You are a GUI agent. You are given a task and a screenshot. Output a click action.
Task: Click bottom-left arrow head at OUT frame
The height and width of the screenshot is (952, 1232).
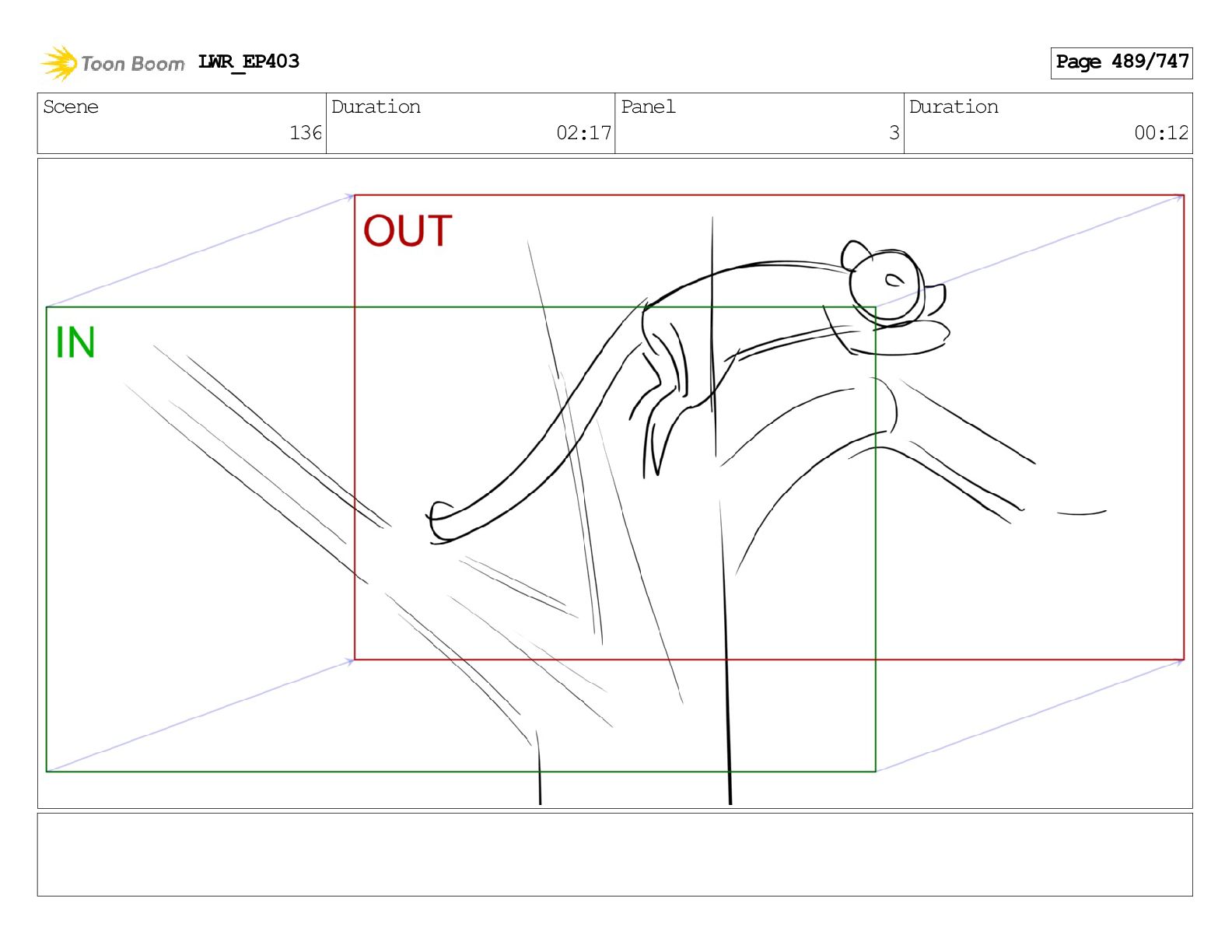[349, 662]
